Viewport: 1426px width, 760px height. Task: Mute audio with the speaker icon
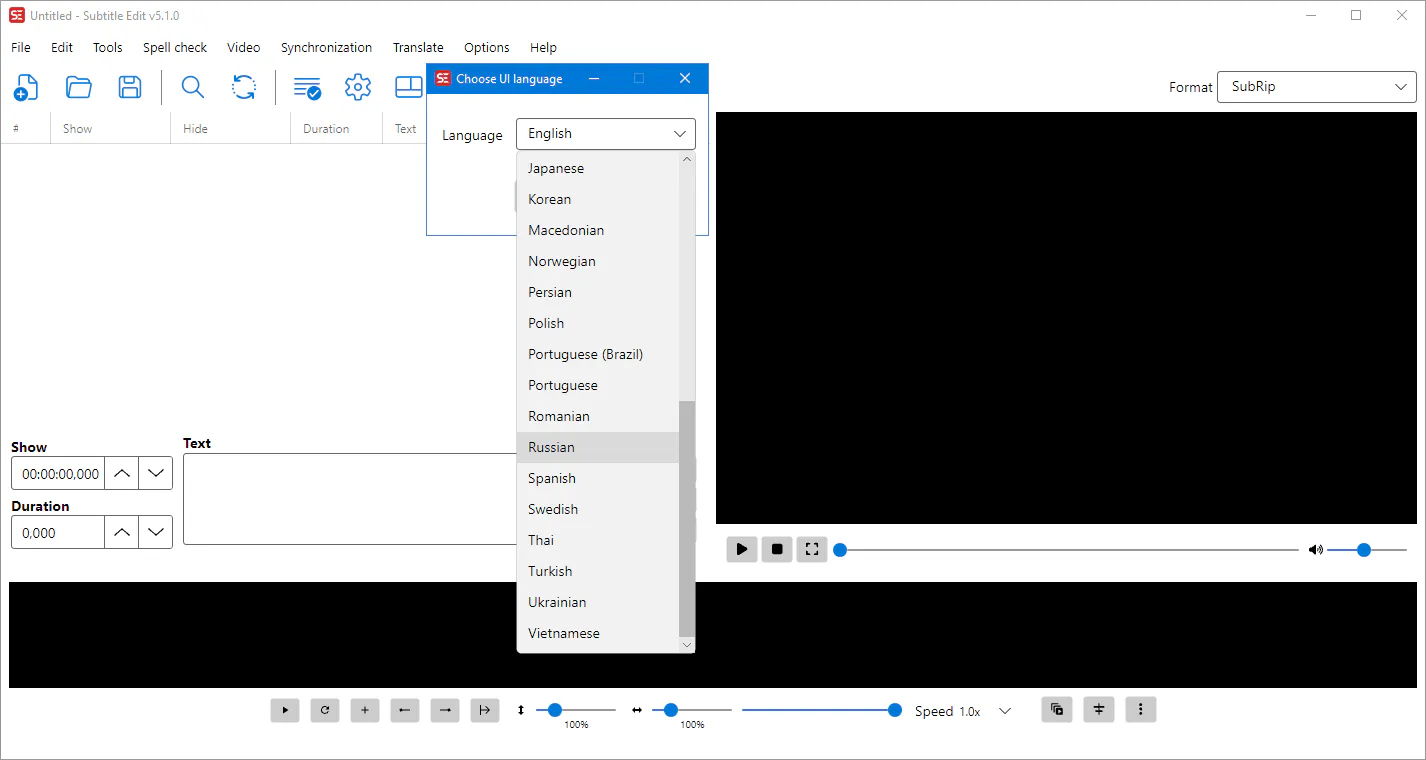(x=1316, y=550)
